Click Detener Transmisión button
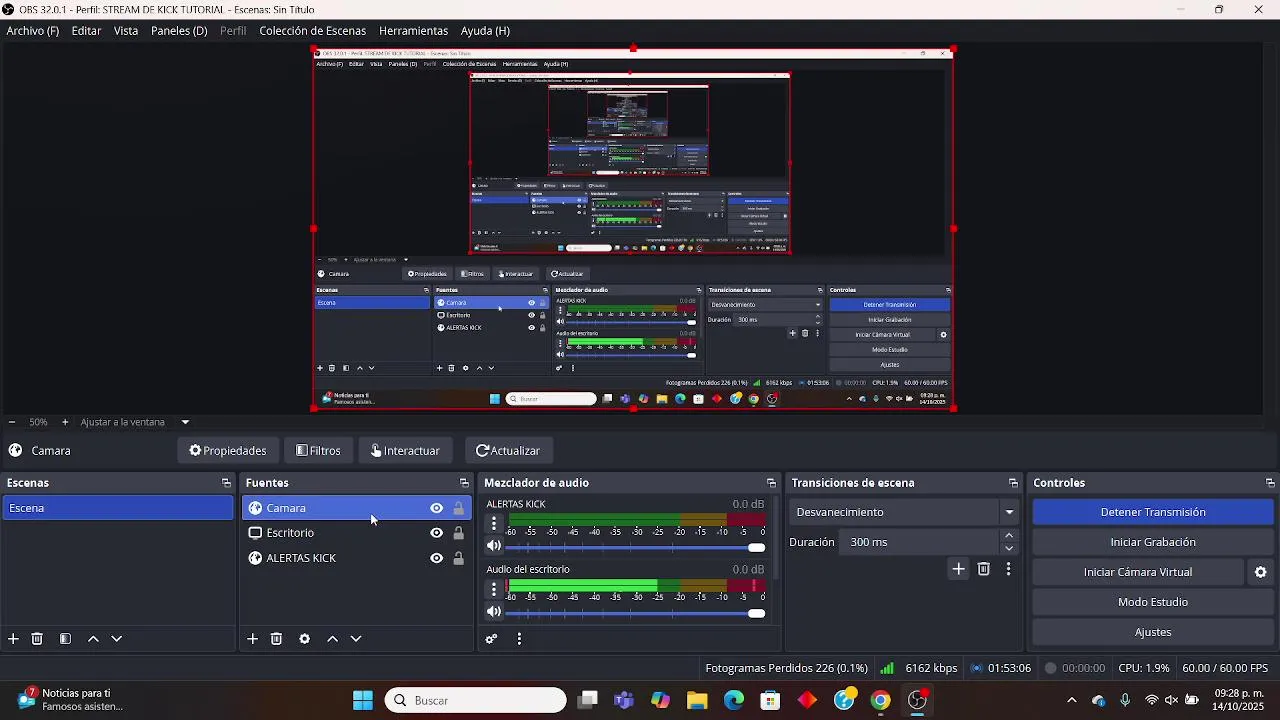Image resolution: width=1280 pixels, height=720 pixels. (x=1153, y=512)
